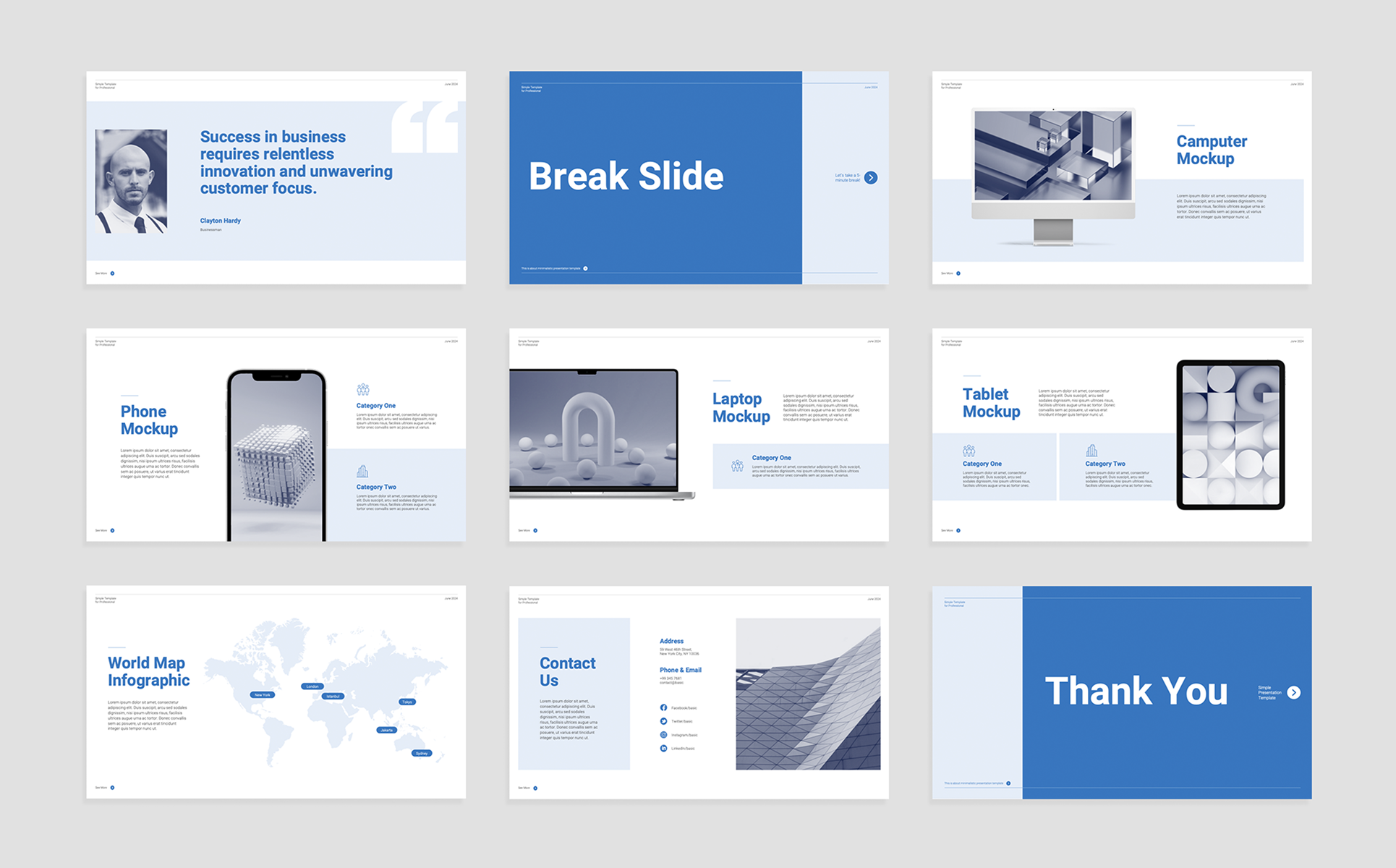
Task: Click the people icon above Category One on Phone Mockup slide
Action: (363, 390)
